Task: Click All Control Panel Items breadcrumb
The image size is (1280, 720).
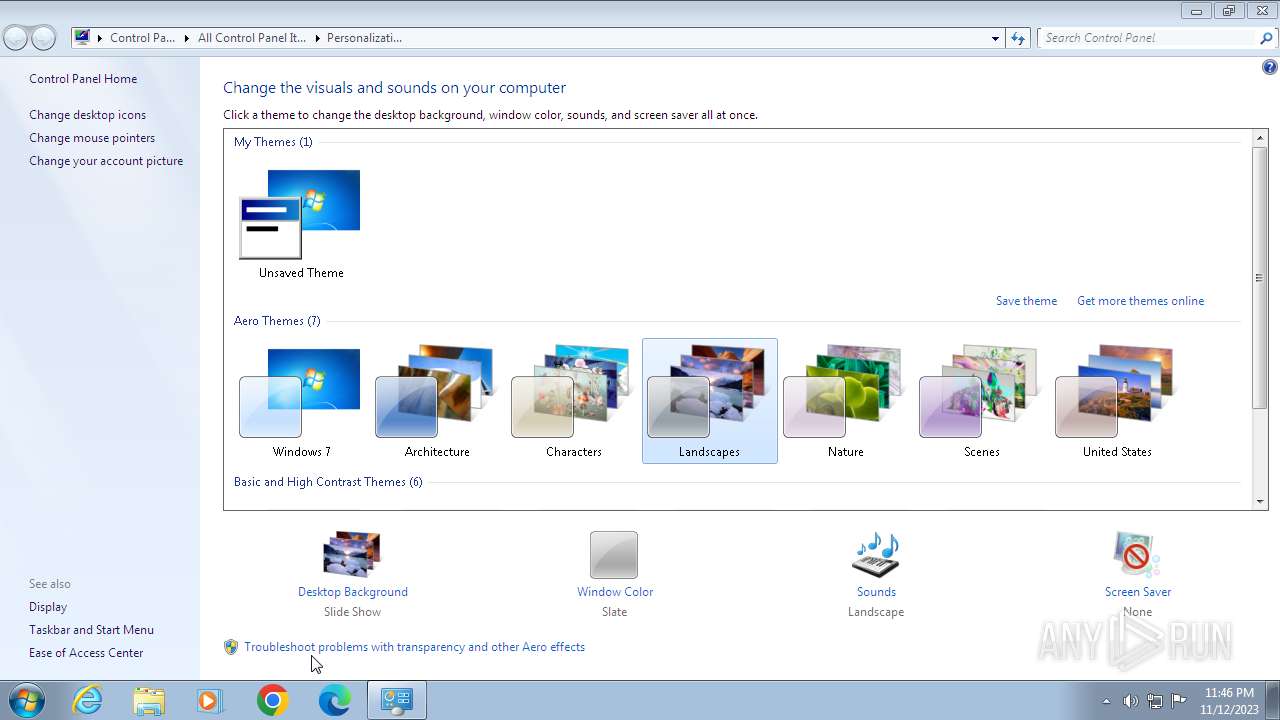Action: click(x=252, y=38)
